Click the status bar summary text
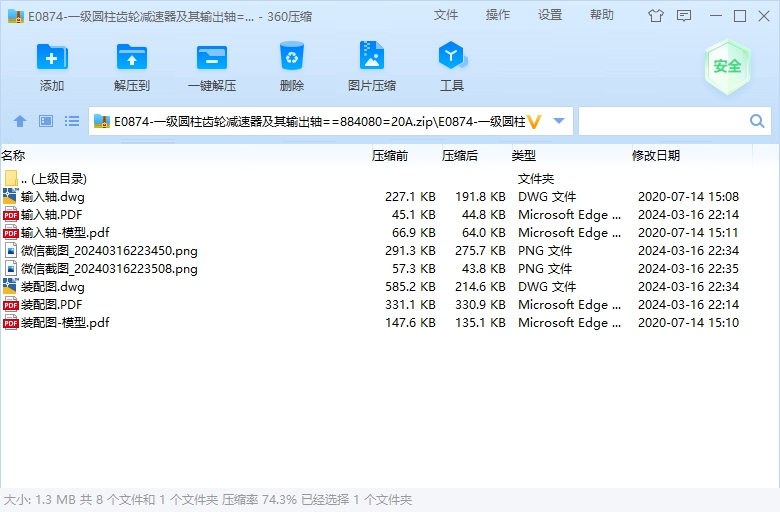780x512 pixels. point(208,500)
